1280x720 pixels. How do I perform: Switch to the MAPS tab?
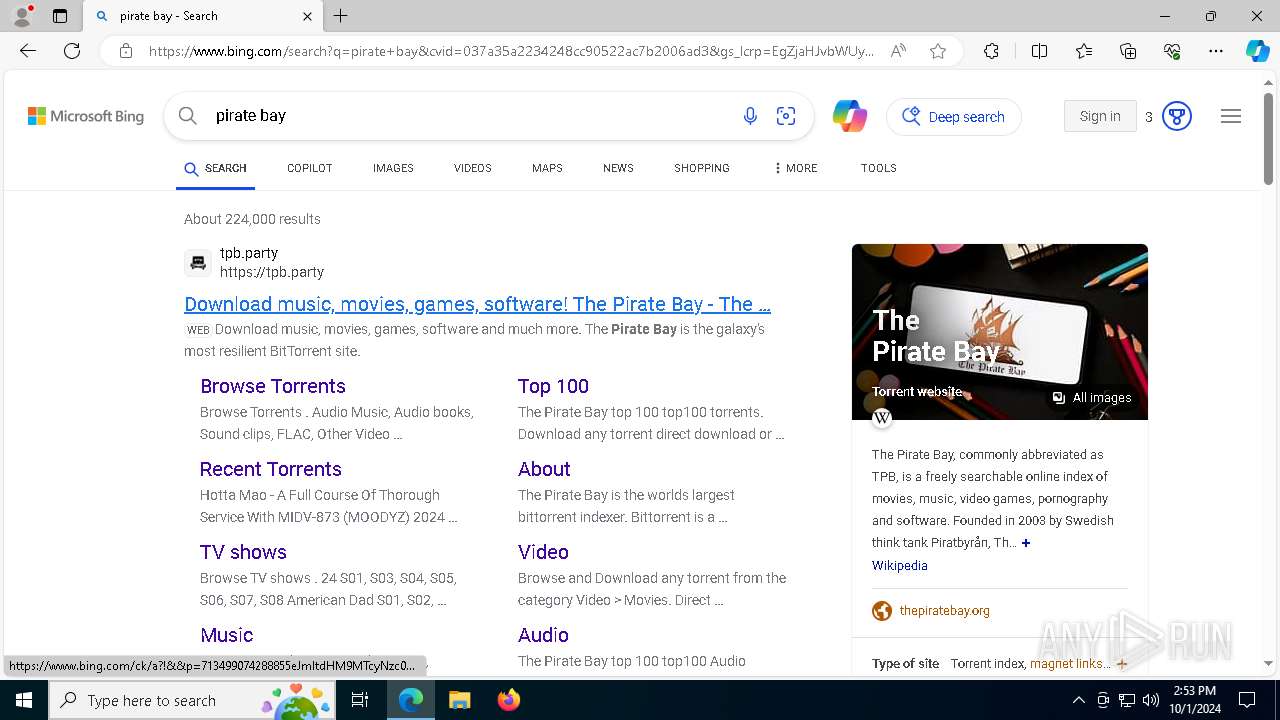pyautogui.click(x=547, y=168)
